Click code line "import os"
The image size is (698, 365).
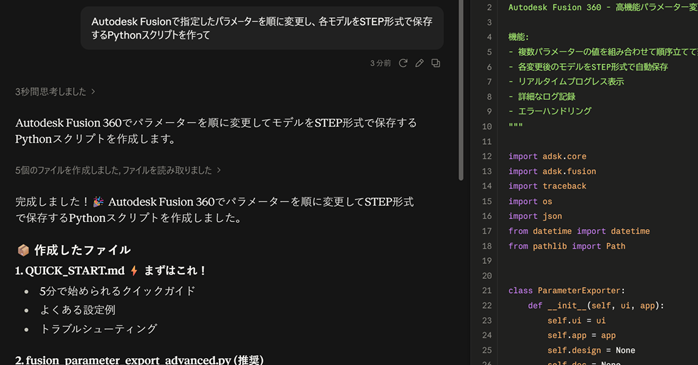pyautogui.click(x=530, y=201)
